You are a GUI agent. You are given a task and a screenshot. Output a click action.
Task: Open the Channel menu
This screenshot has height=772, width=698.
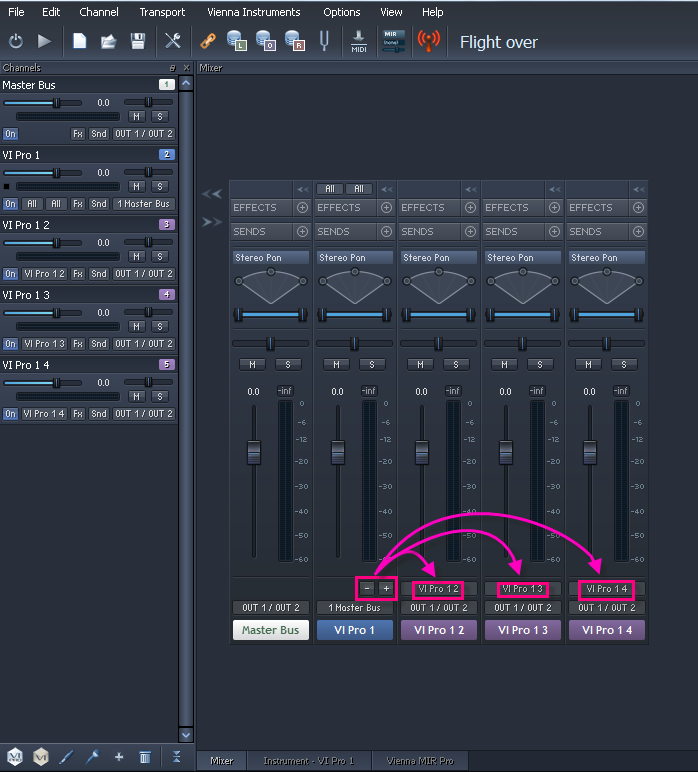pos(99,12)
